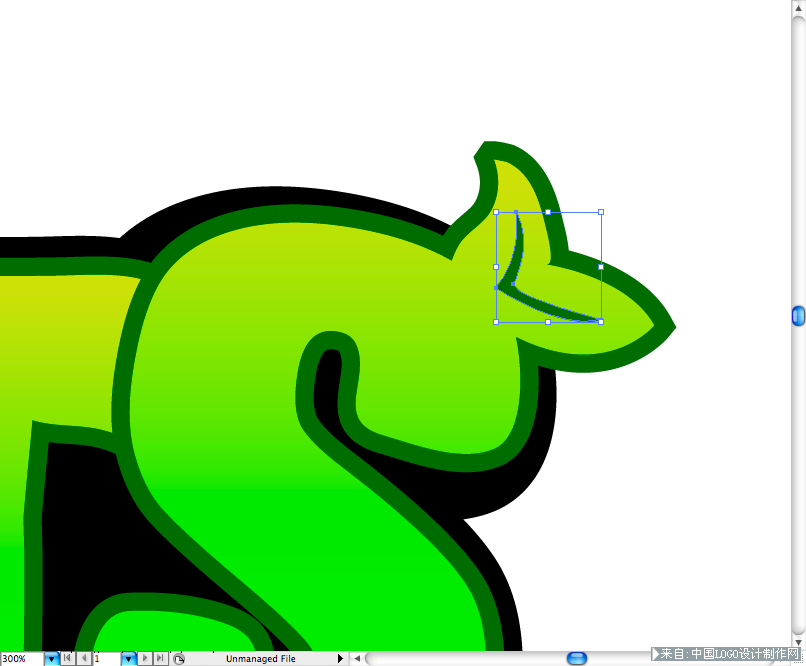Click the 300% zoom level field
This screenshot has height=666, width=806.
pyautogui.click(x=22, y=659)
